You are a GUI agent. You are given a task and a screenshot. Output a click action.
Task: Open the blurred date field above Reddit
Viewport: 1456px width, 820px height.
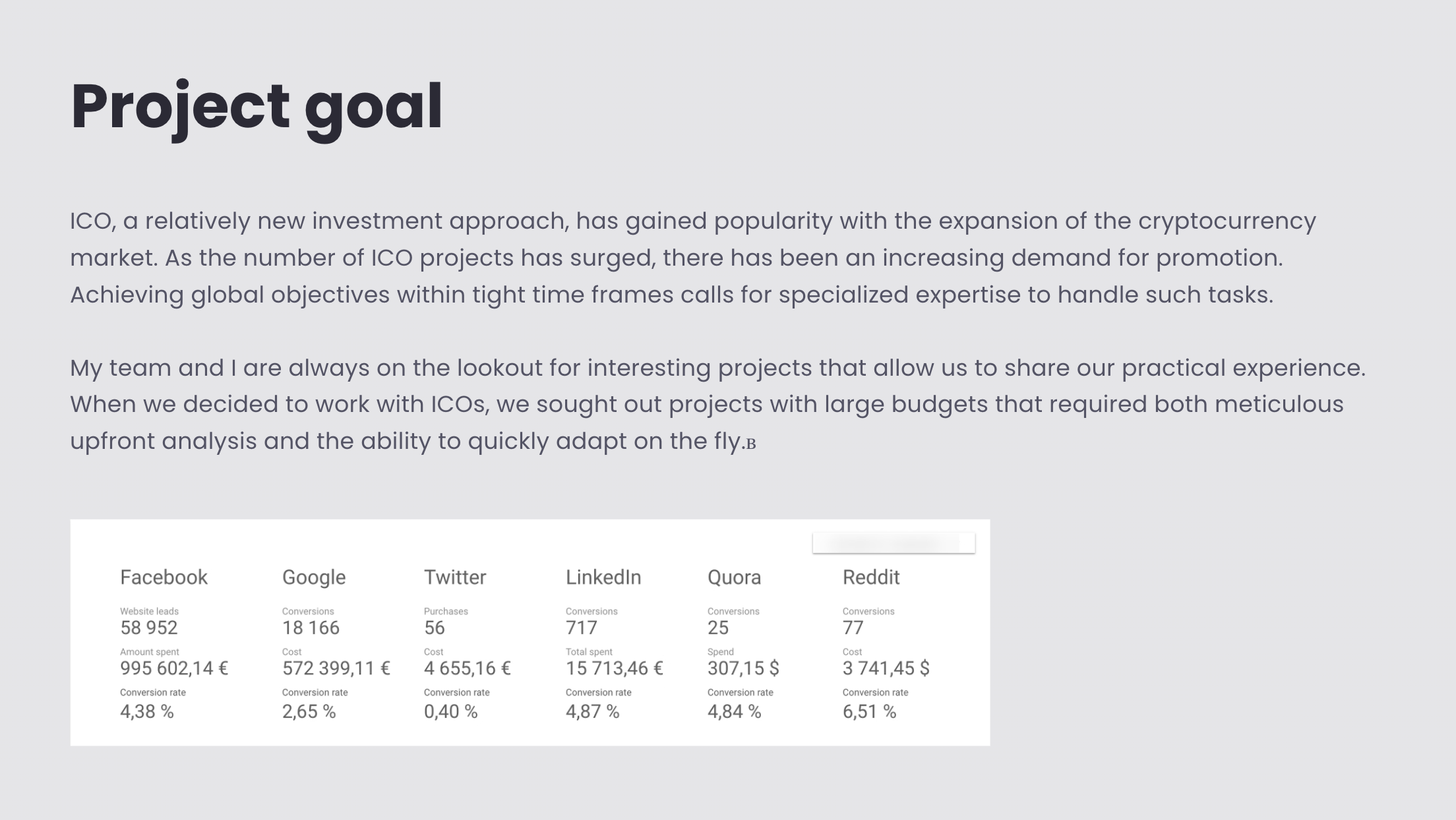(x=894, y=543)
